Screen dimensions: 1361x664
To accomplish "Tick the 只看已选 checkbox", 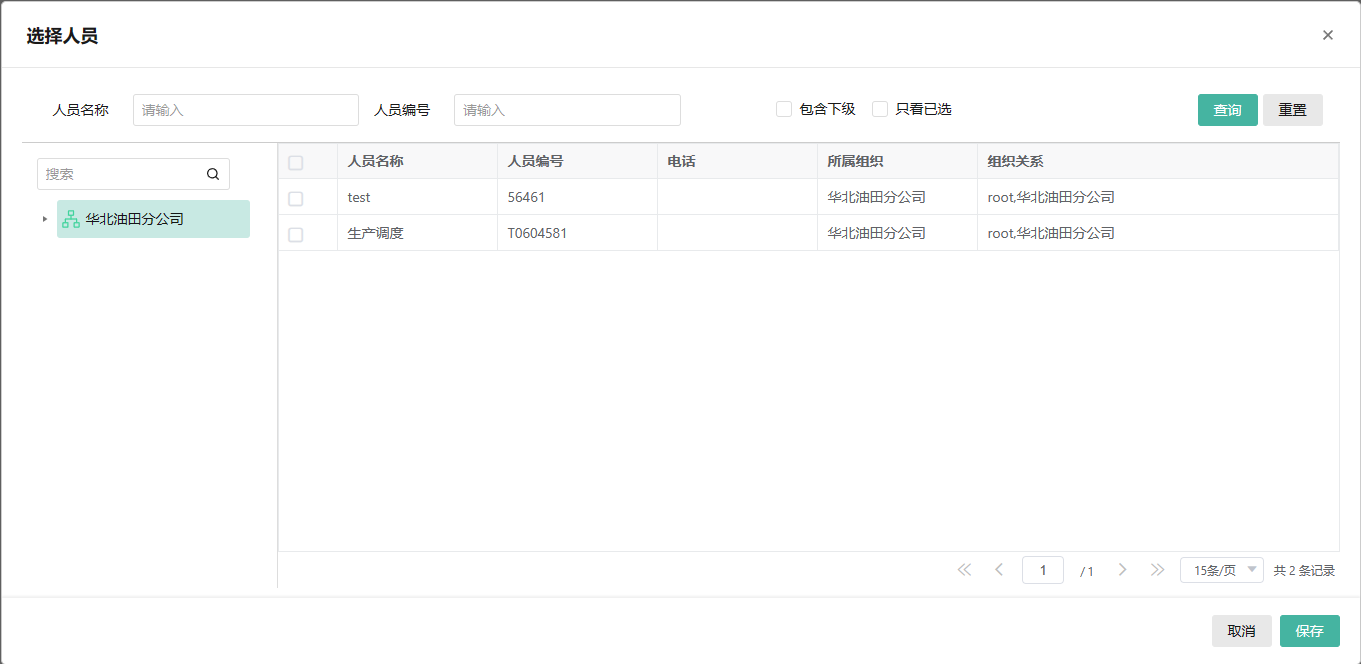I will [880, 109].
